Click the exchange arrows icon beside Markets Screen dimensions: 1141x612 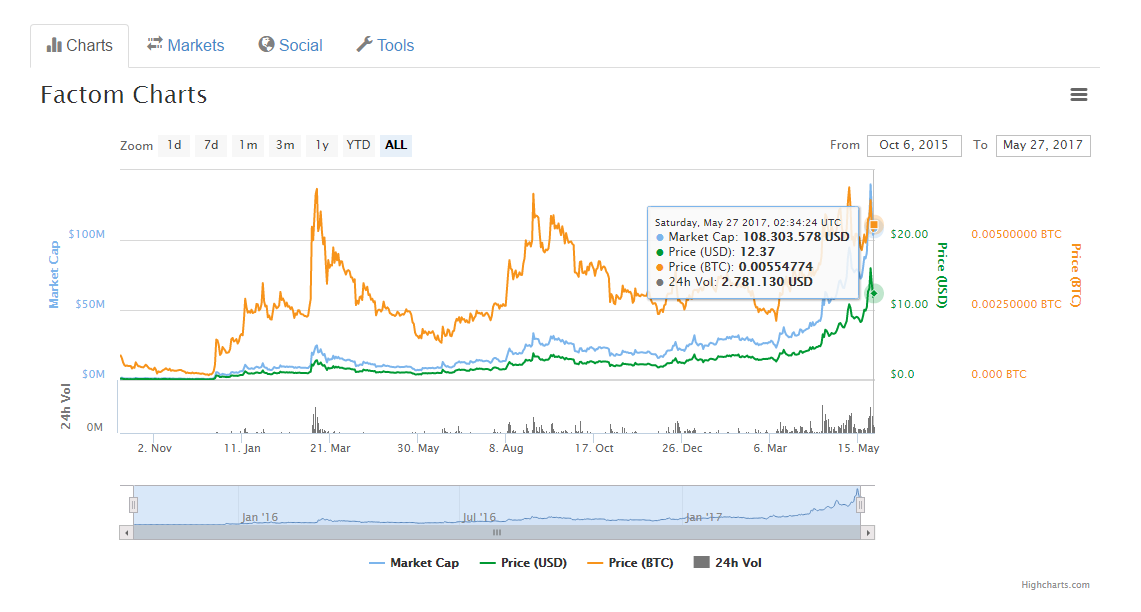pyautogui.click(x=154, y=44)
